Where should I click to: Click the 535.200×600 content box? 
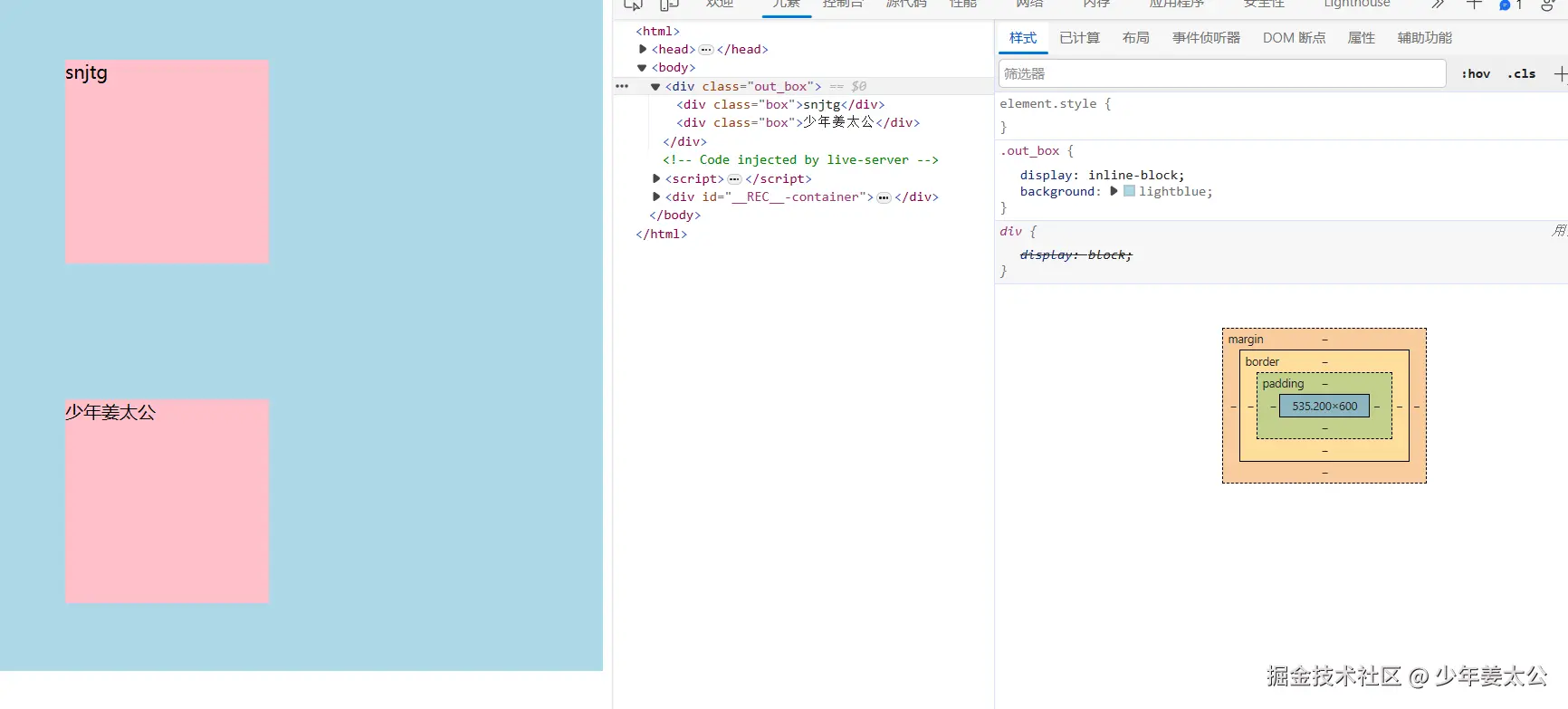1324,407
